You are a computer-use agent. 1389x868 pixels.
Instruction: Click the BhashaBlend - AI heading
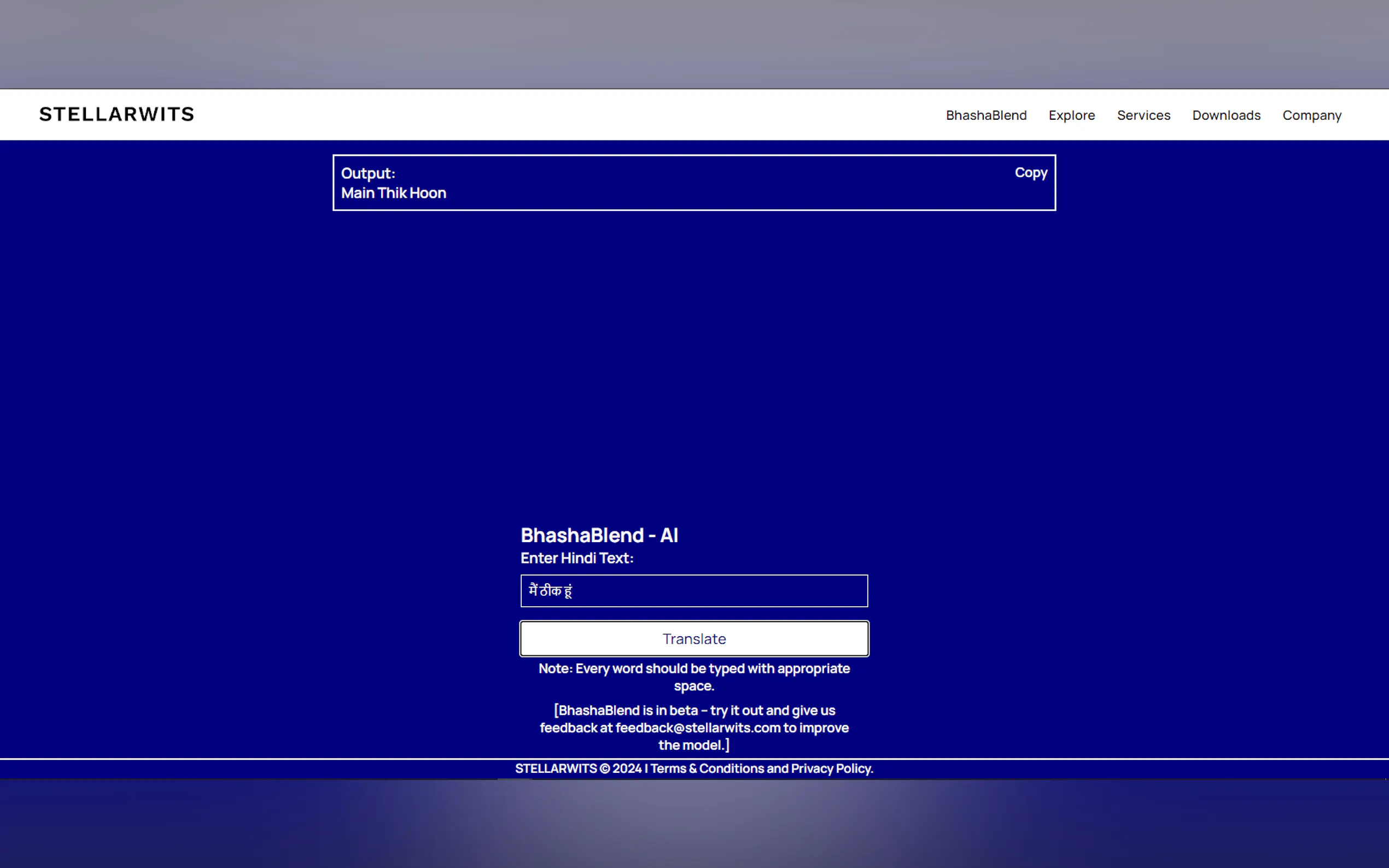[x=599, y=535]
